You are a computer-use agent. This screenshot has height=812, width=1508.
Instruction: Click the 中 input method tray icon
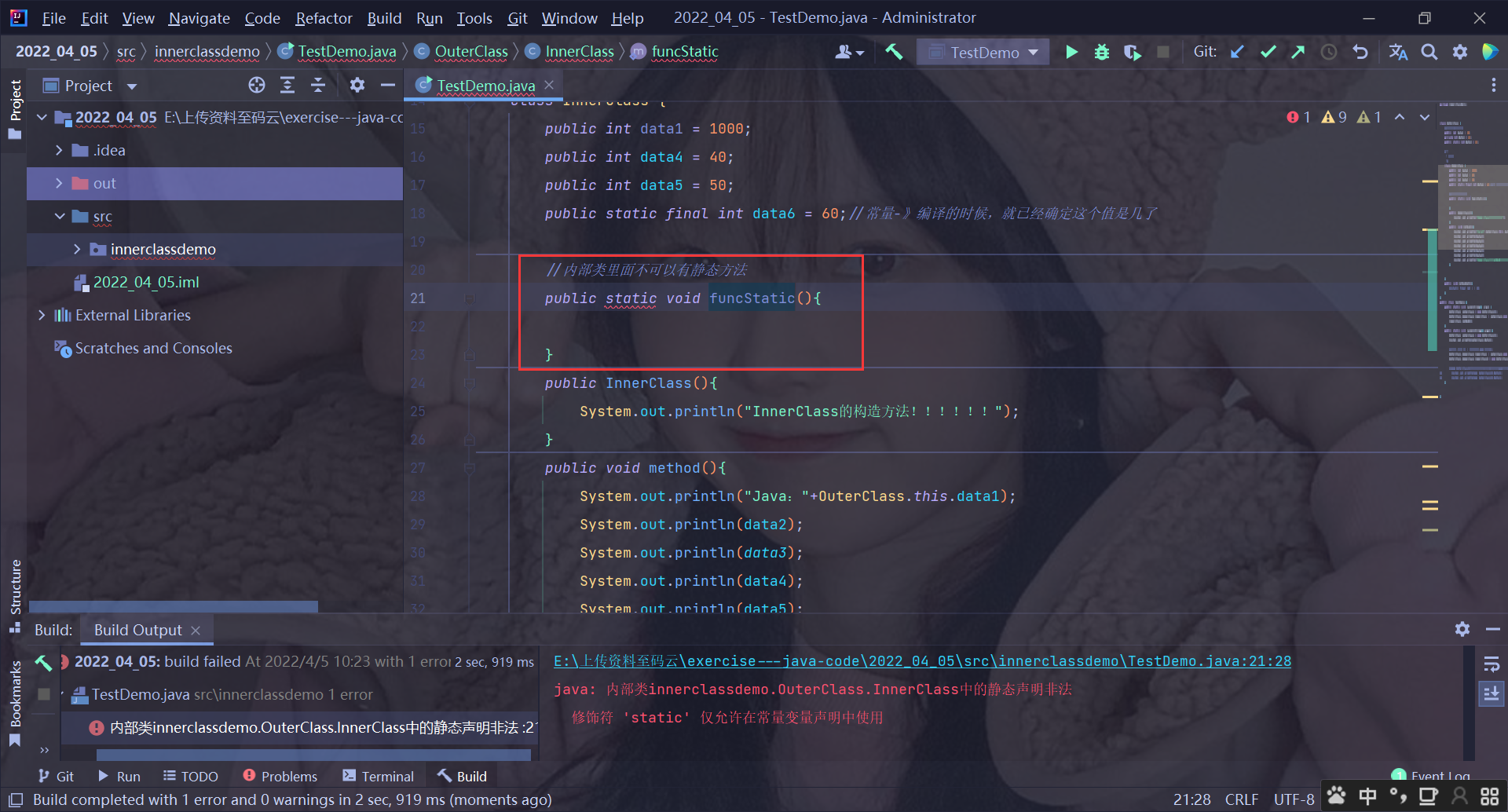[1367, 796]
